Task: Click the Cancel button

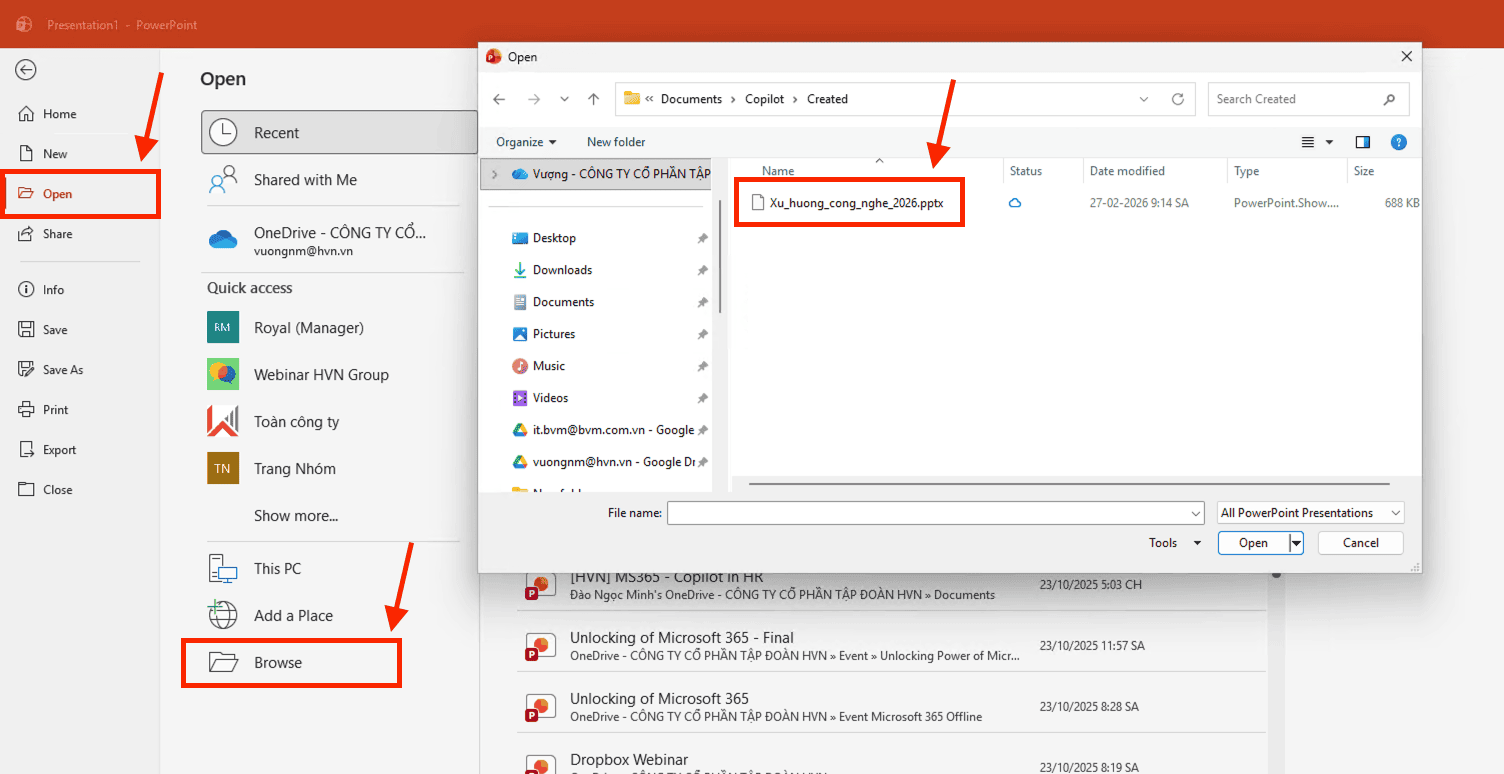Action: pyautogui.click(x=1360, y=543)
